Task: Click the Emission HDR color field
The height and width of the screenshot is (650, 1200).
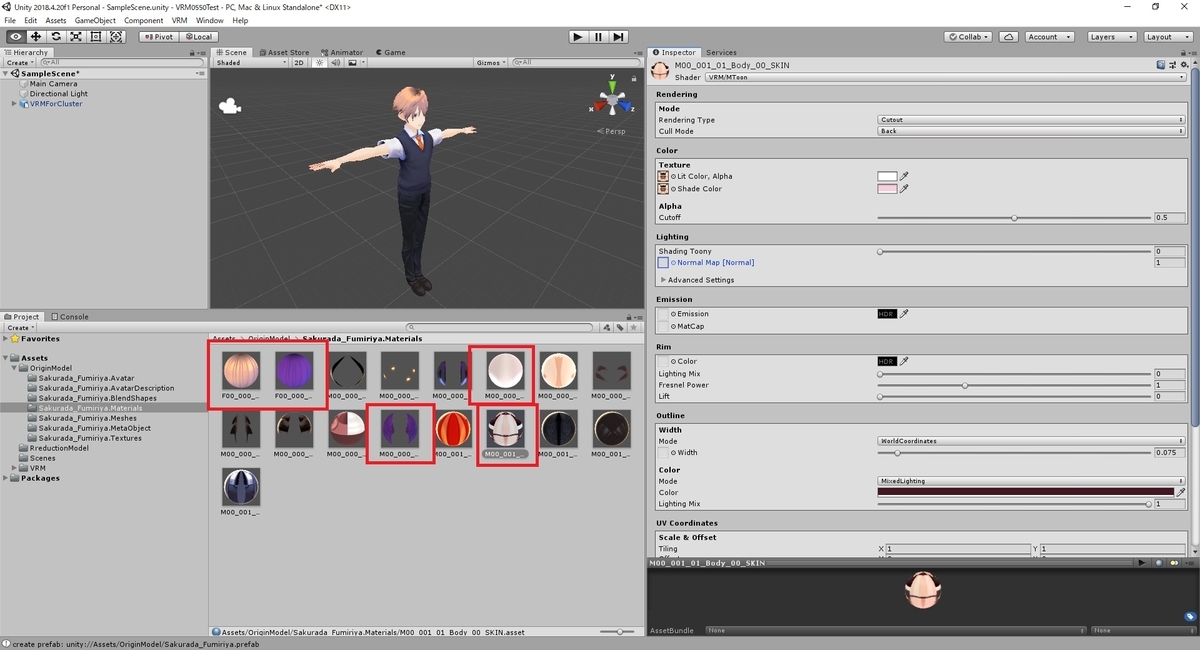Action: pos(887,314)
